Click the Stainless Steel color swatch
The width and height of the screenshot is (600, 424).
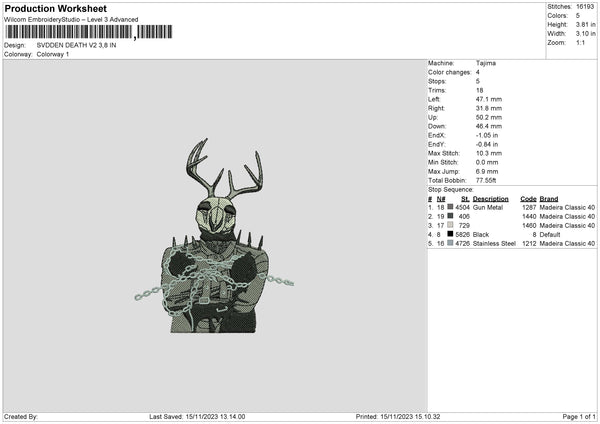450,243
